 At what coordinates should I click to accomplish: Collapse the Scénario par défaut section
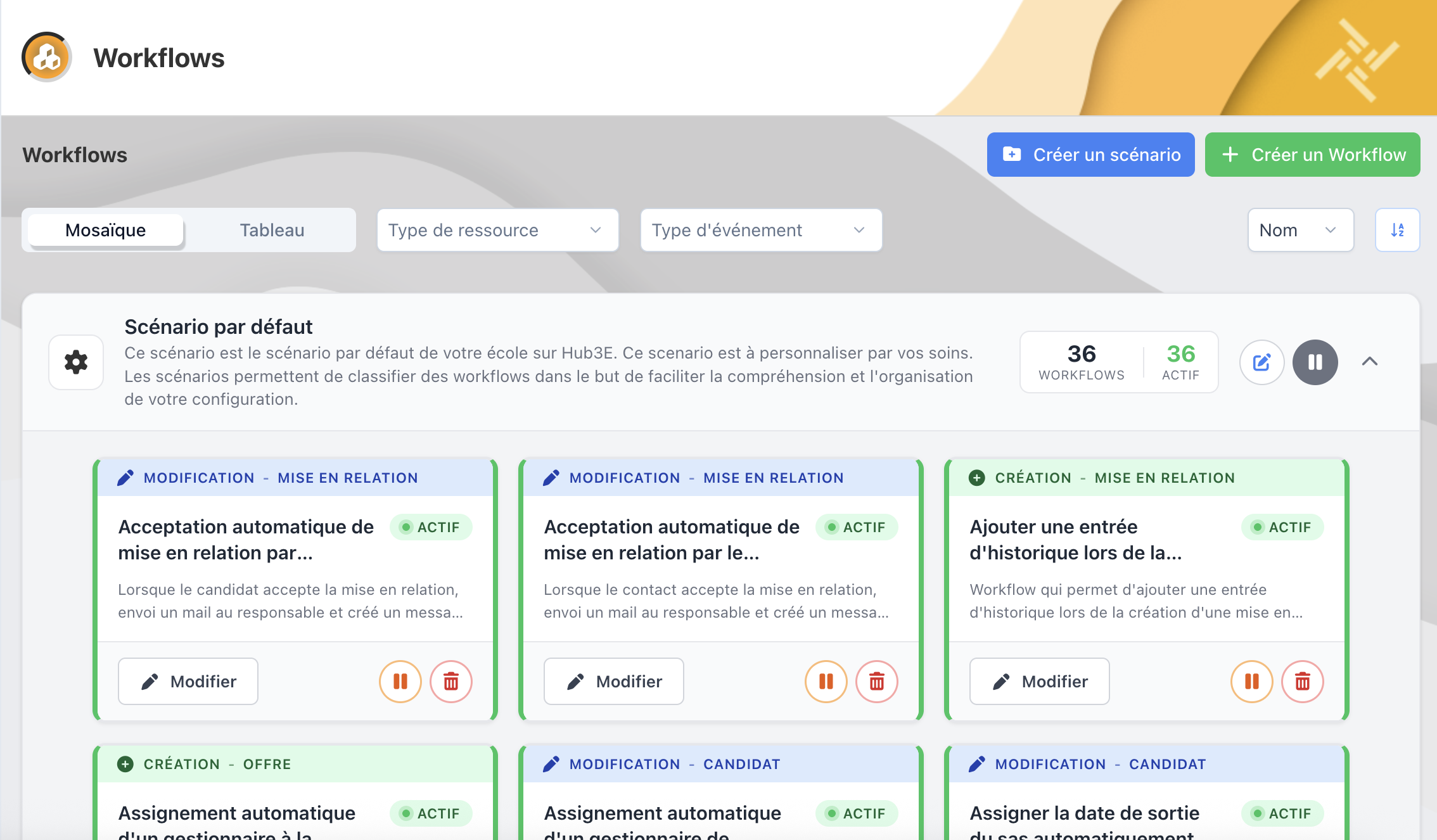[x=1370, y=362]
